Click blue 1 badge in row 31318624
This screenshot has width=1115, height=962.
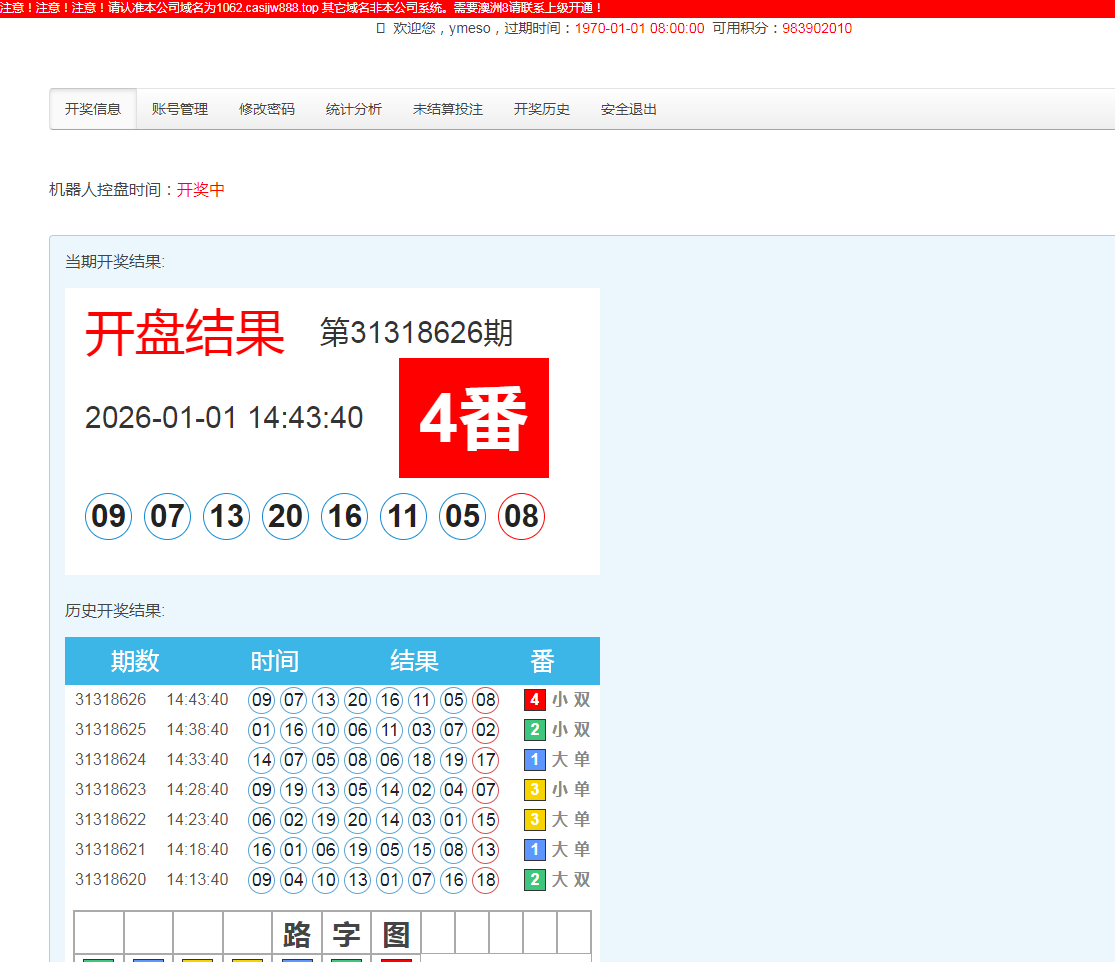pos(535,760)
